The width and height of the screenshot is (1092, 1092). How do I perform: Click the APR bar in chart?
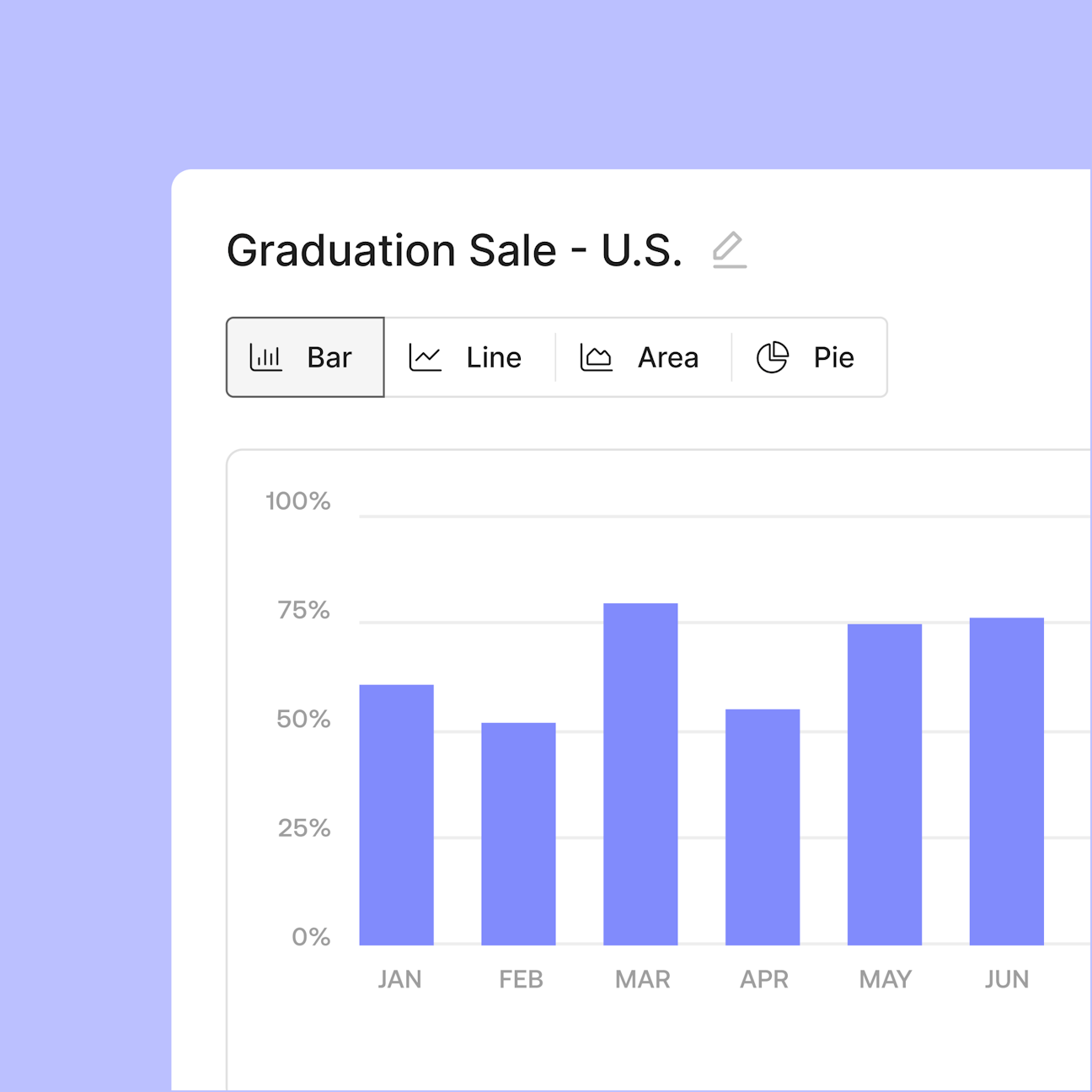coord(763,827)
